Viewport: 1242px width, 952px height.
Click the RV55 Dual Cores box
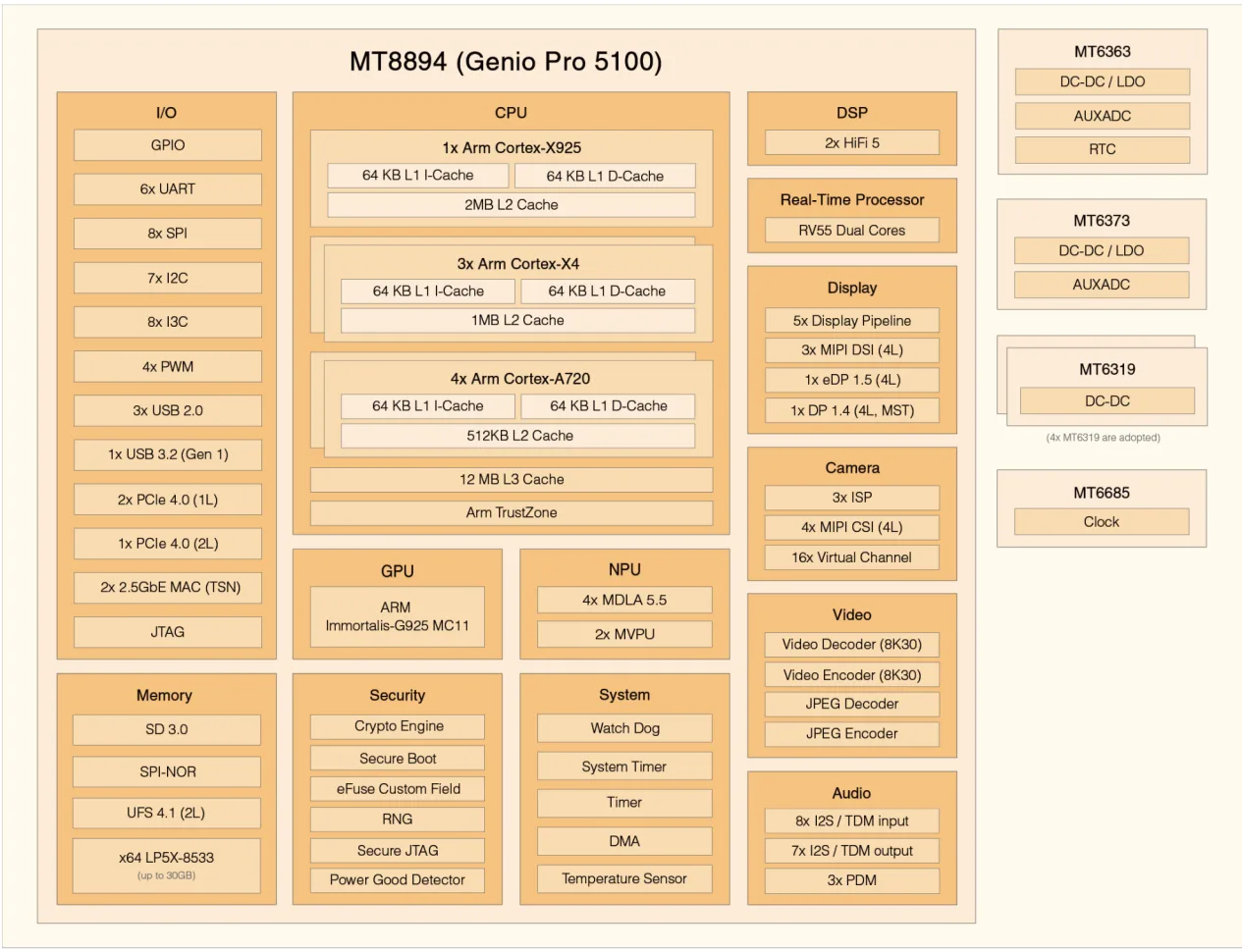[x=852, y=230]
